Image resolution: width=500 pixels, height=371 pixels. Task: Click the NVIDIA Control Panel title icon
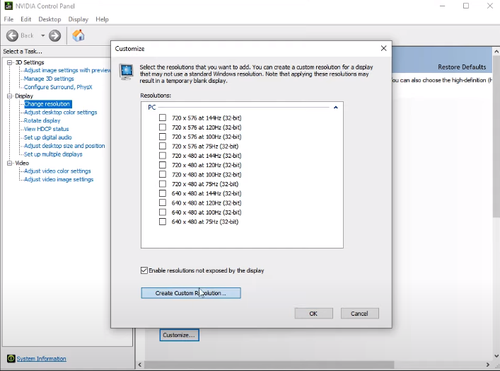pyautogui.click(x=8, y=6)
